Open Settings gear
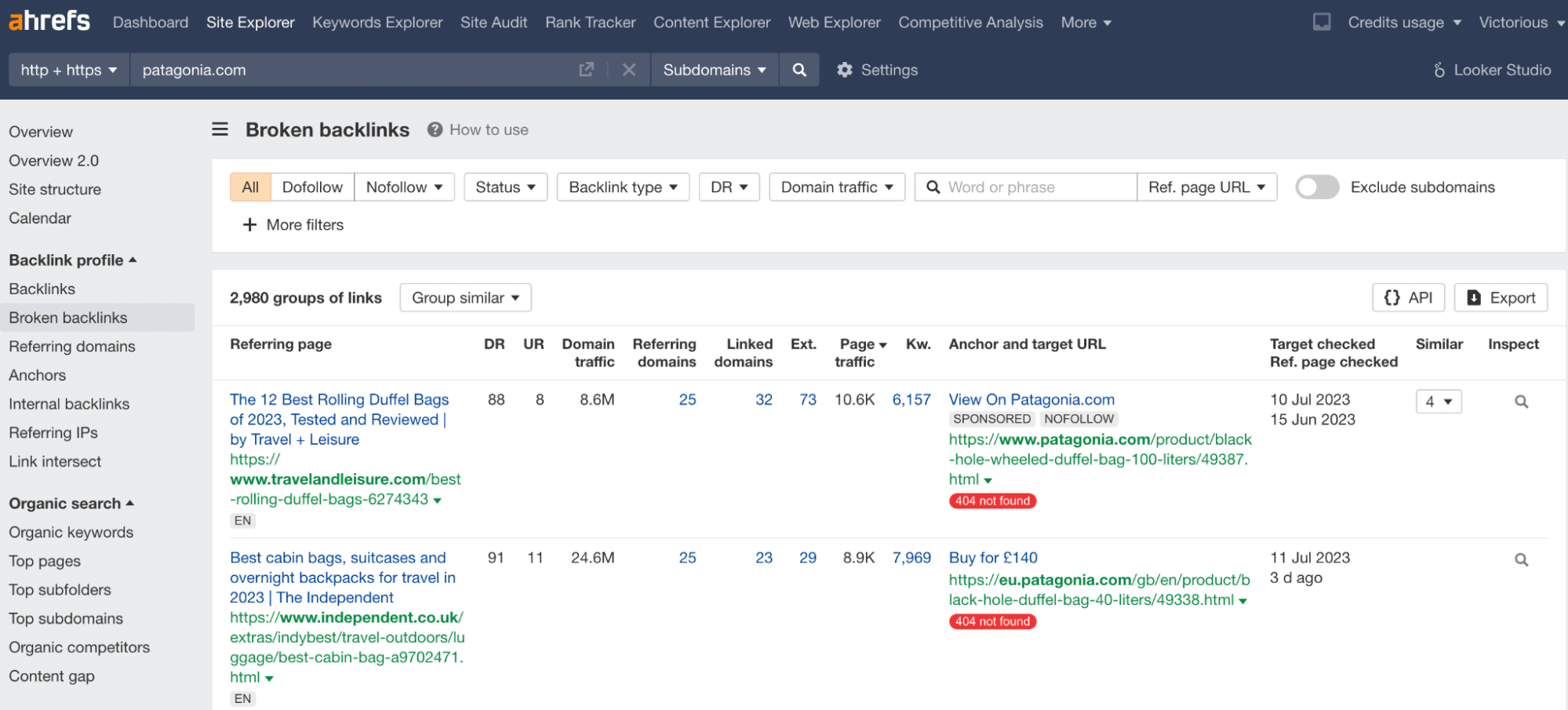Image resolution: width=1568 pixels, height=710 pixels. point(876,70)
